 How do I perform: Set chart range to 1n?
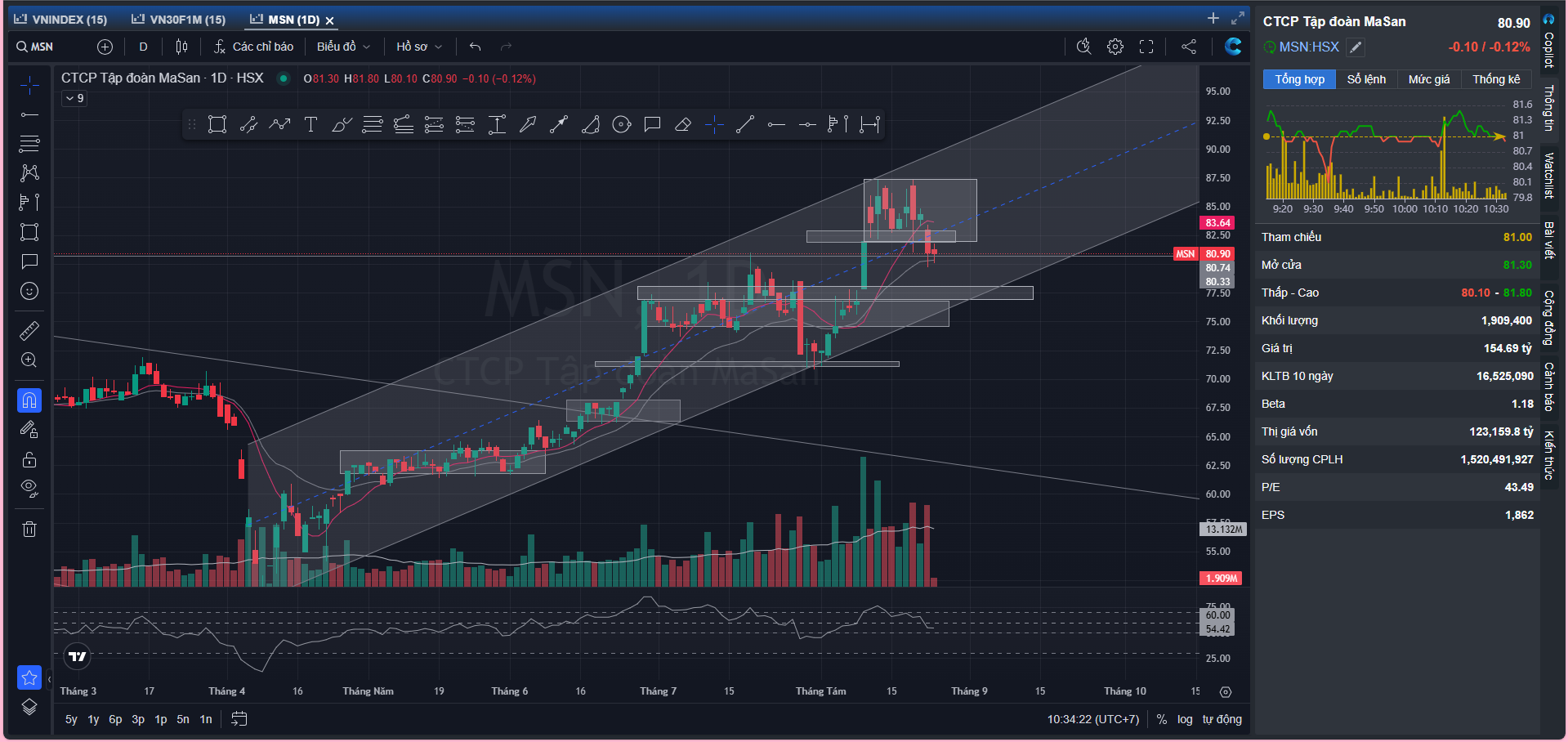tap(206, 719)
